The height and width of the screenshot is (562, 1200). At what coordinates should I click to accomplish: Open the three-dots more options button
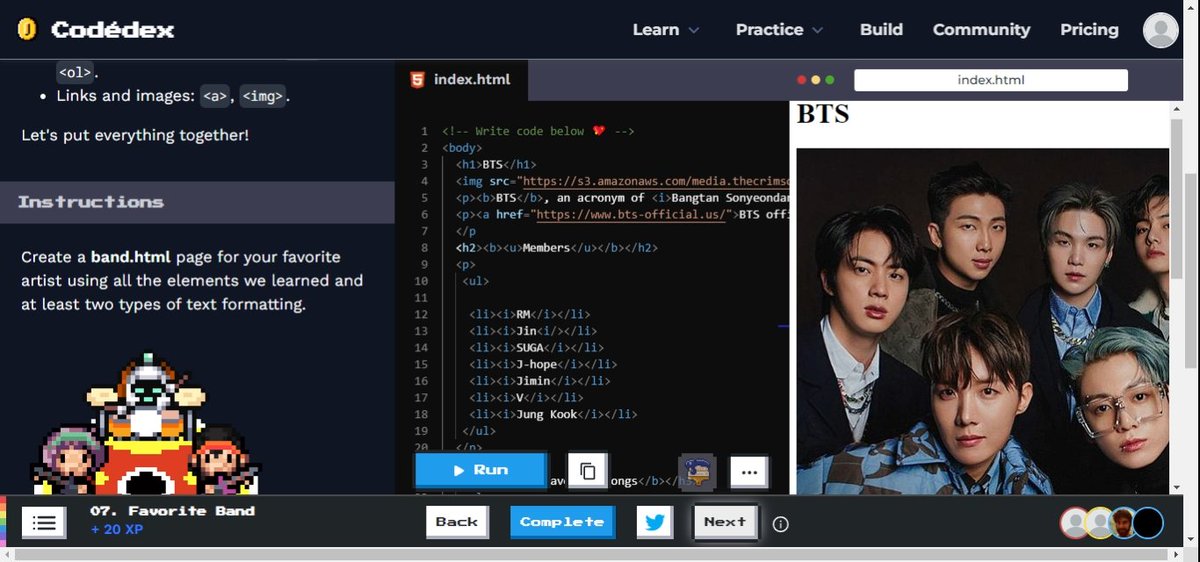[x=748, y=470]
